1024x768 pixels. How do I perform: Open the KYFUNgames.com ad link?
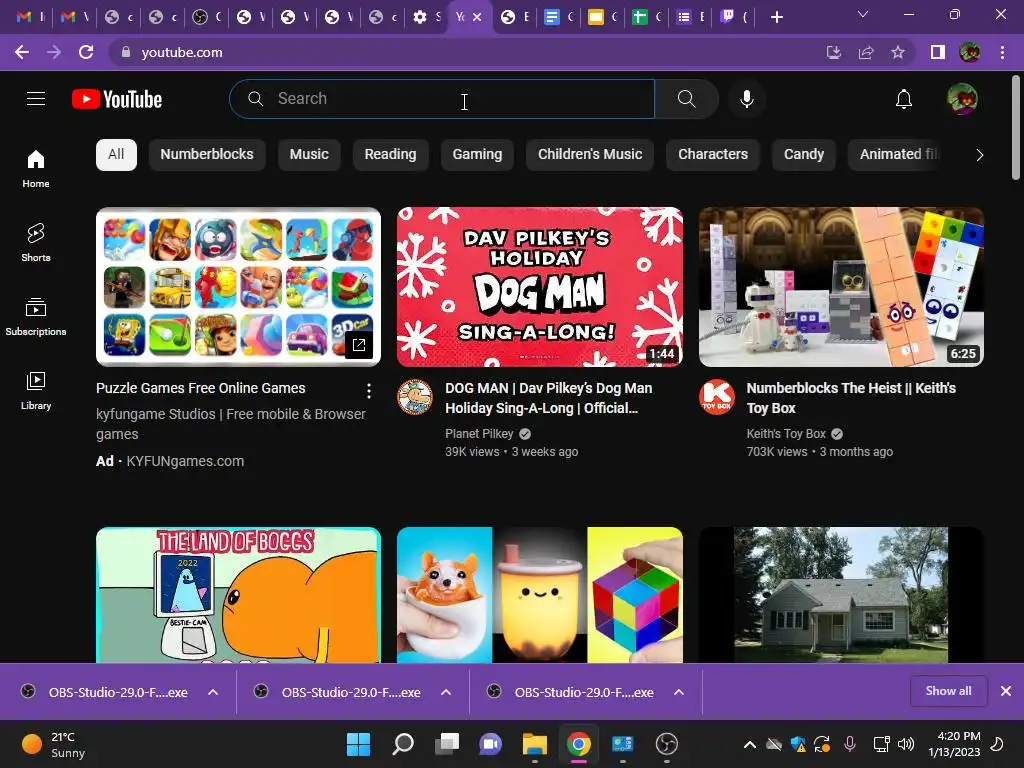185,461
